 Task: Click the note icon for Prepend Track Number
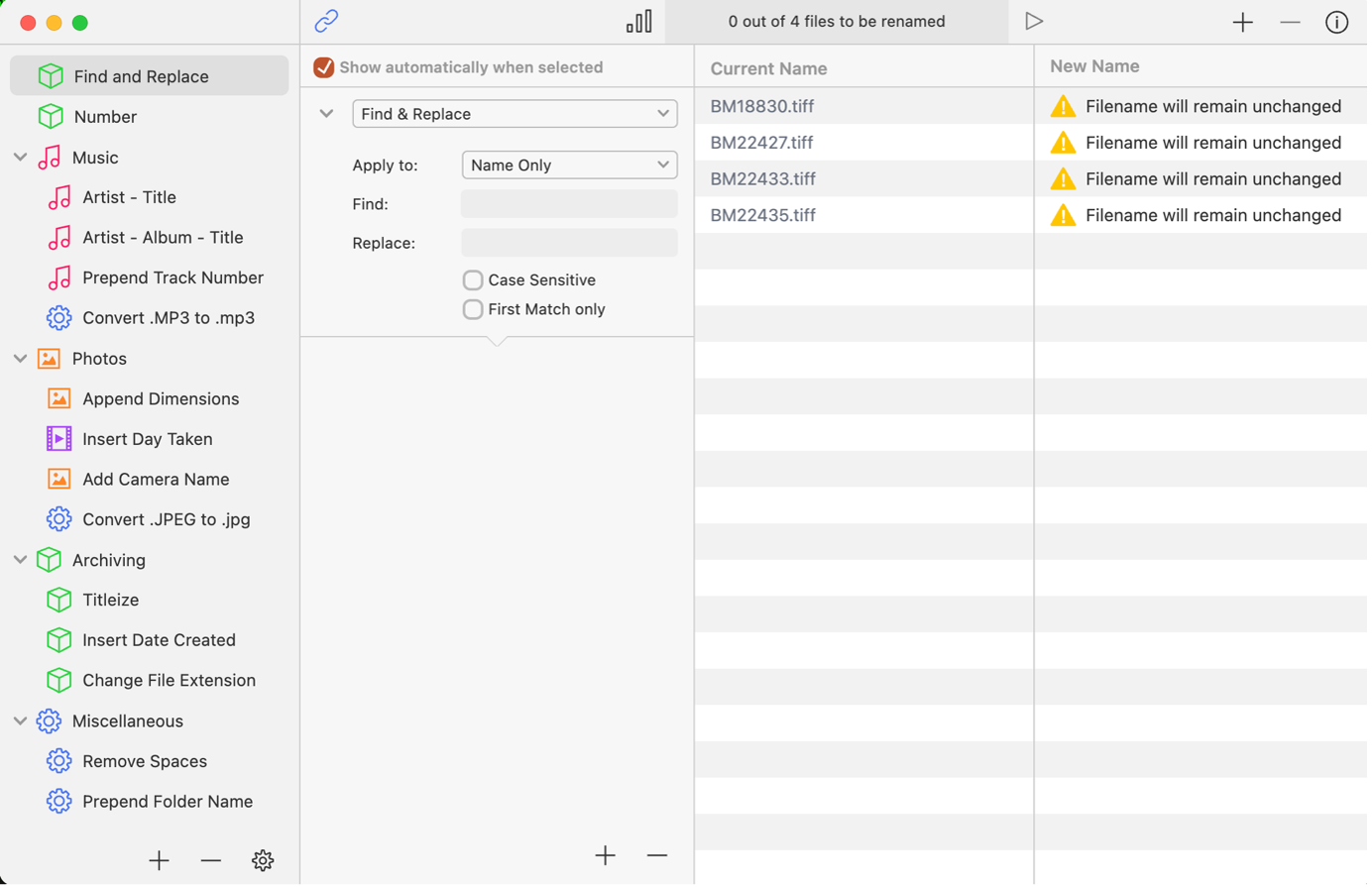59,277
